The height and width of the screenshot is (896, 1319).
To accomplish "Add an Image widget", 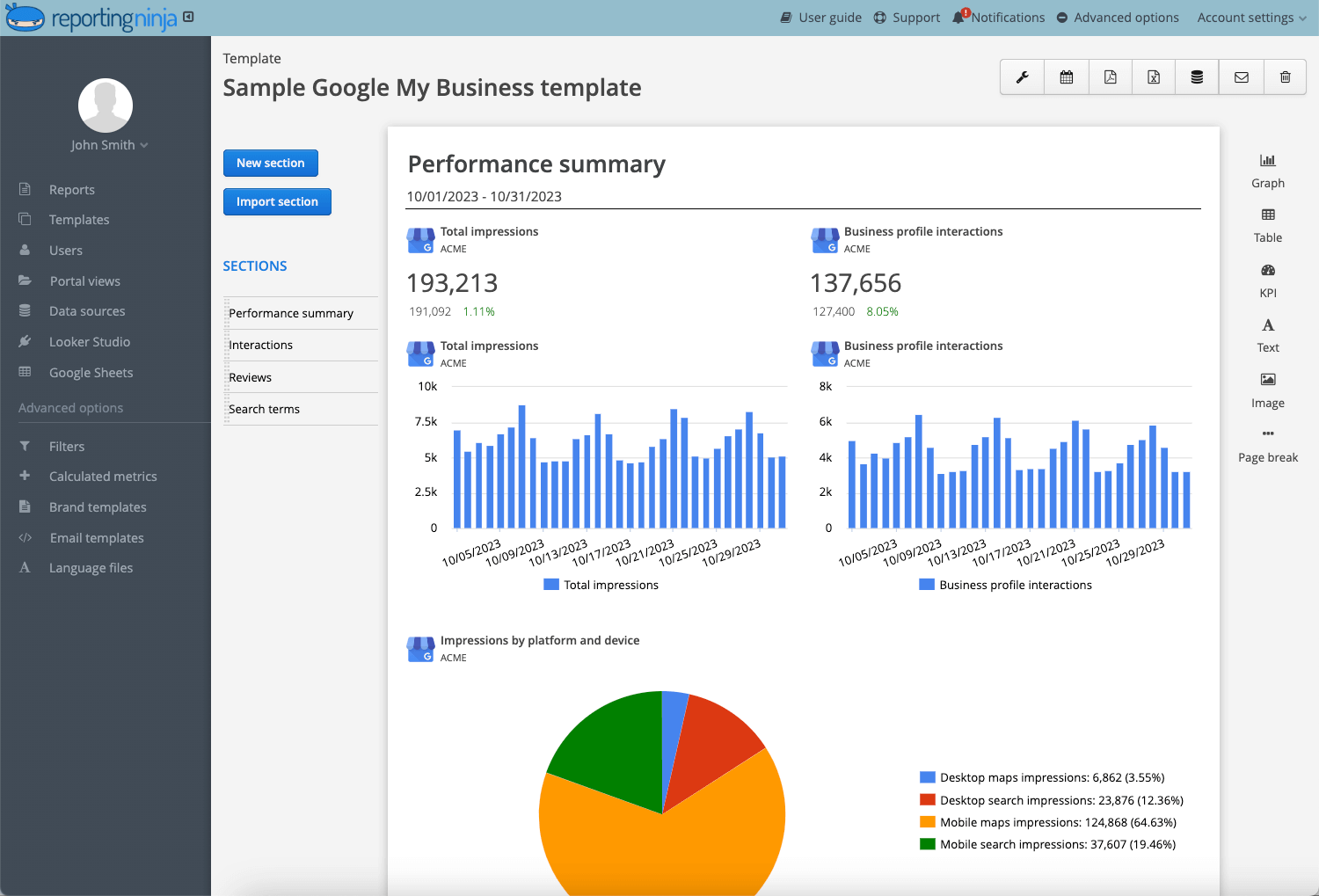I will 1268,391.
